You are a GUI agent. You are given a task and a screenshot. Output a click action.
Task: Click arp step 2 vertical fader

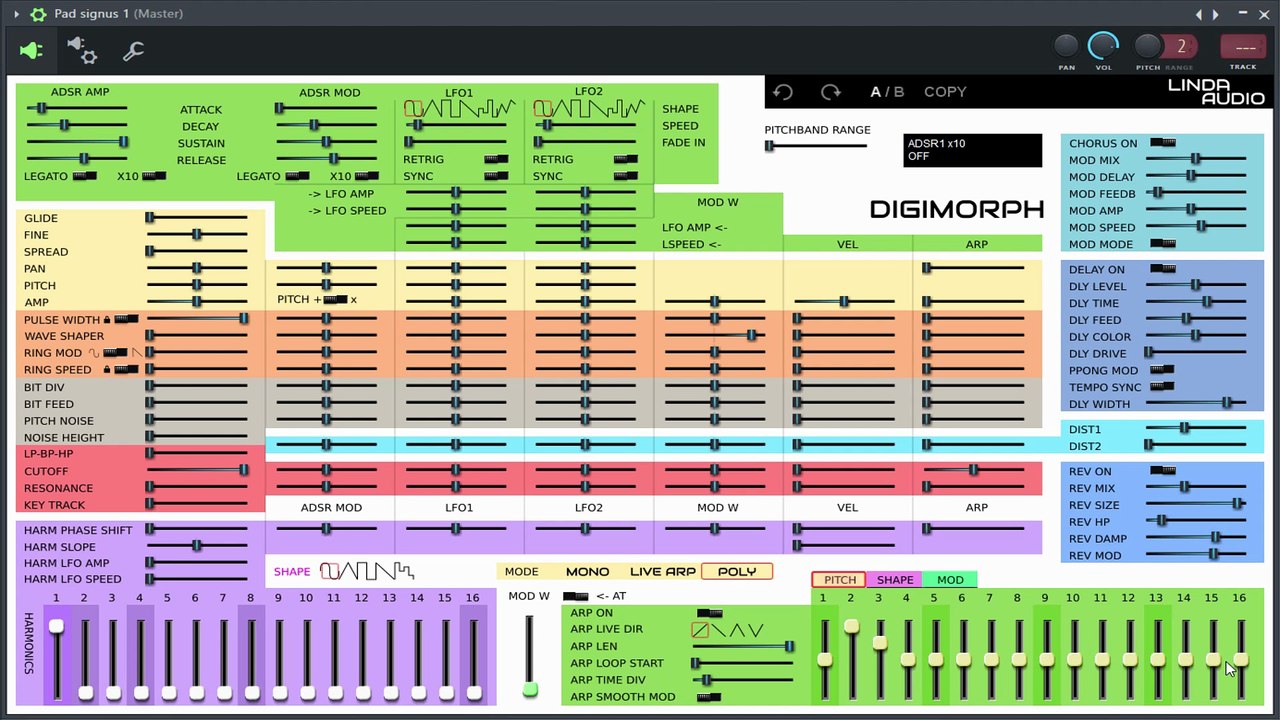(851, 659)
